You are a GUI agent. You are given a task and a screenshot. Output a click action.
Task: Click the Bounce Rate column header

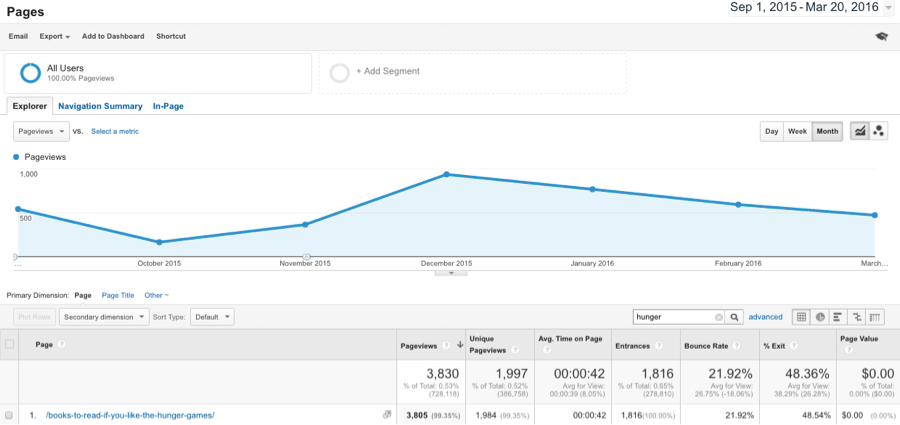point(720,346)
